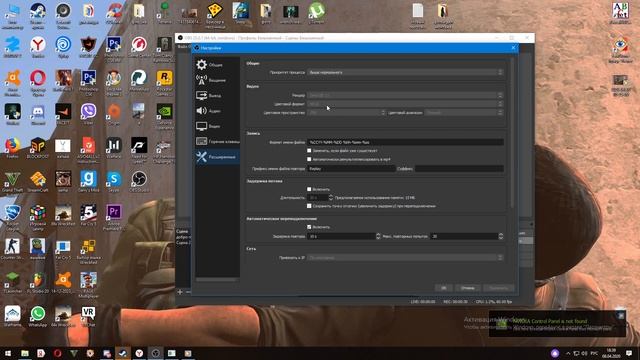The width and height of the screenshot is (640, 360).
Task: Open the notification center in the taskbar
Action: pos(629,353)
